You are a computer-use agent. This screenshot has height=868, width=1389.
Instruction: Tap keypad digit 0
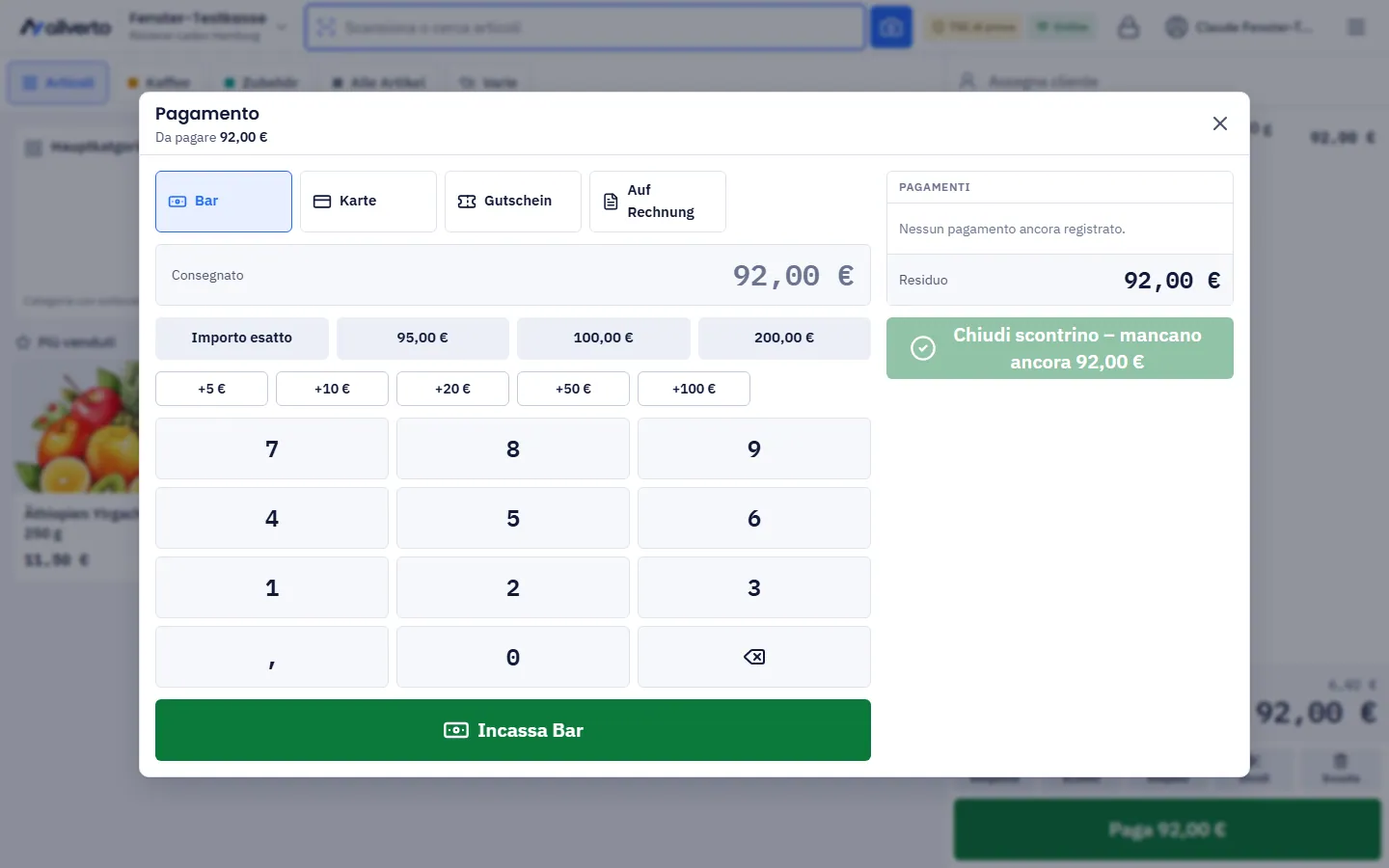513,657
